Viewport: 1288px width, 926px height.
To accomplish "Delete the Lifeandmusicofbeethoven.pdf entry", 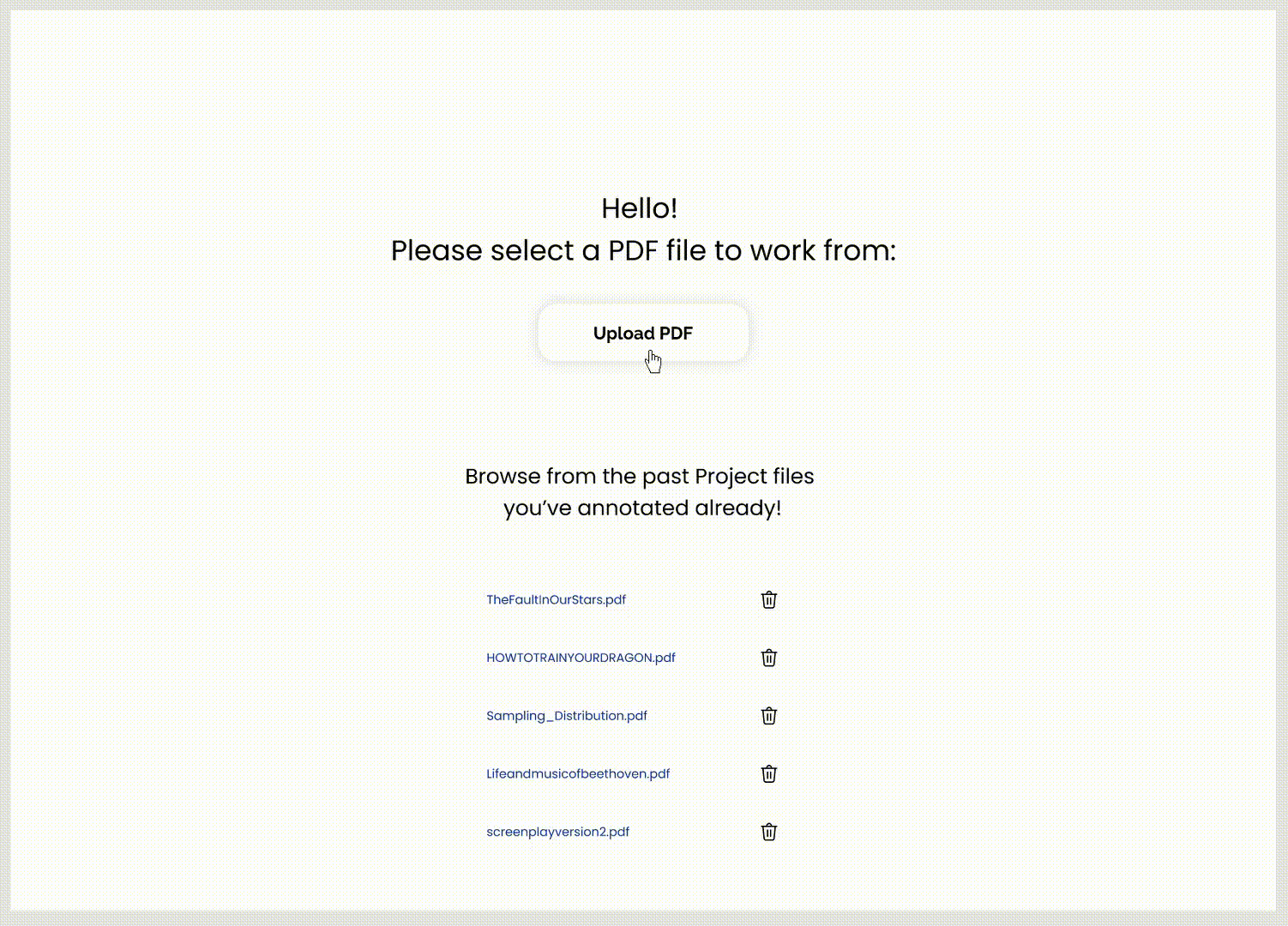I will (768, 773).
